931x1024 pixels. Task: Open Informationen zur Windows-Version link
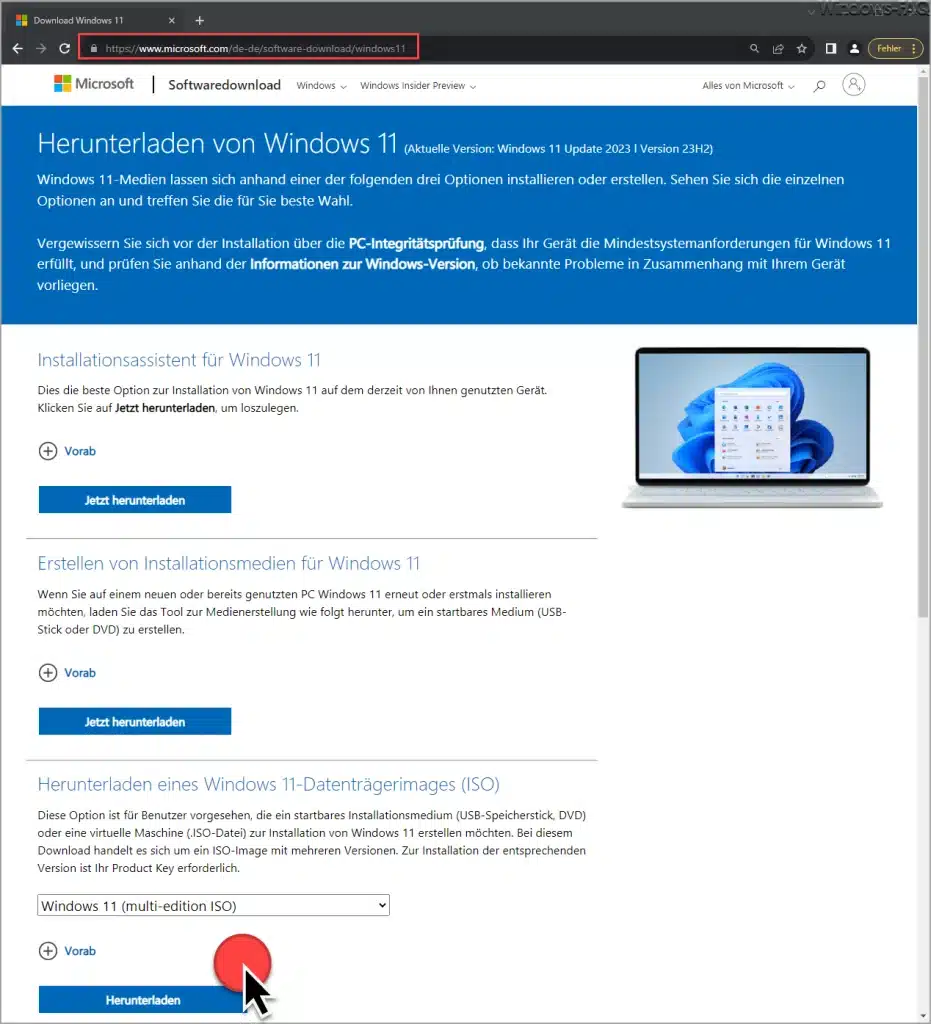coord(362,264)
